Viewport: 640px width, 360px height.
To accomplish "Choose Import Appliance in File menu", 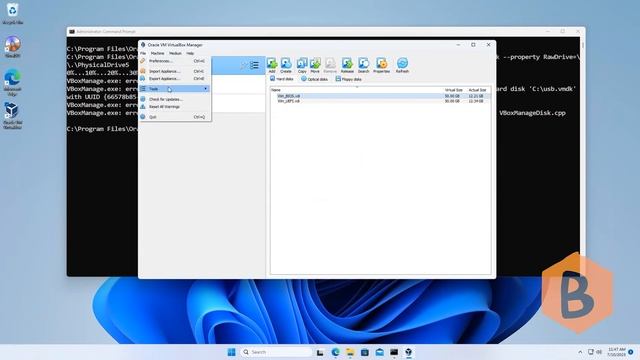I will tap(175, 71).
